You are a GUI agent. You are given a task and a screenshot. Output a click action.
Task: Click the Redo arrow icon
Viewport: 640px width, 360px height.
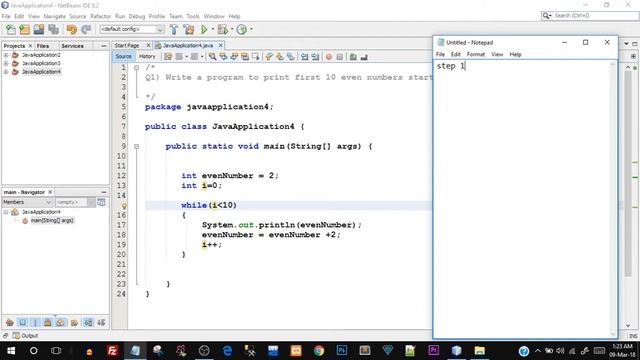86,29
